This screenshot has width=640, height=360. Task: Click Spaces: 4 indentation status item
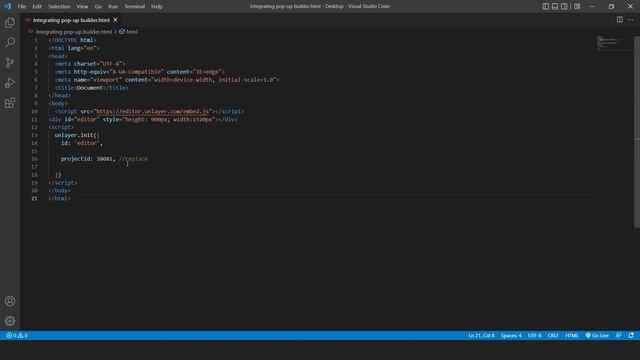511,336
